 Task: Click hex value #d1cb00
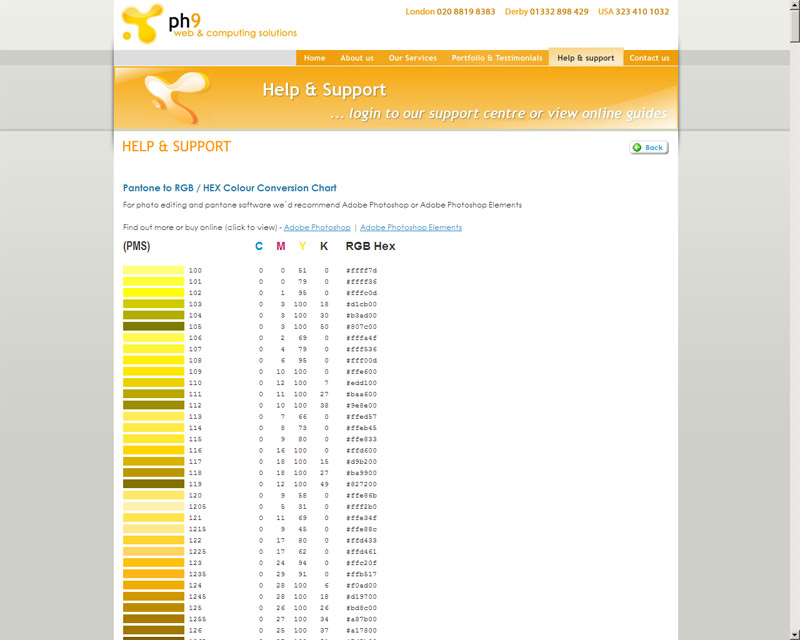pos(361,304)
